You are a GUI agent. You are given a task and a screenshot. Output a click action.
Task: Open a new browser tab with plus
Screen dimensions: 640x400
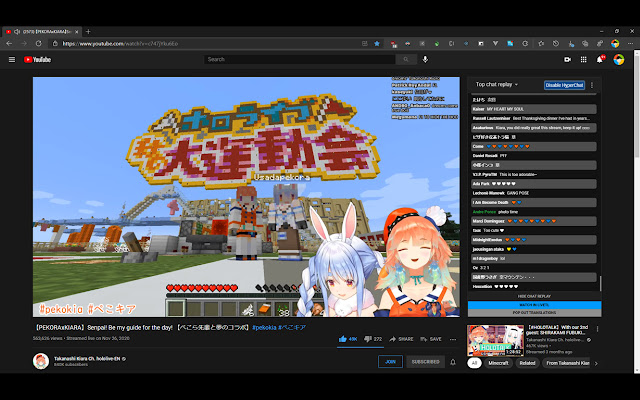[88, 31]
